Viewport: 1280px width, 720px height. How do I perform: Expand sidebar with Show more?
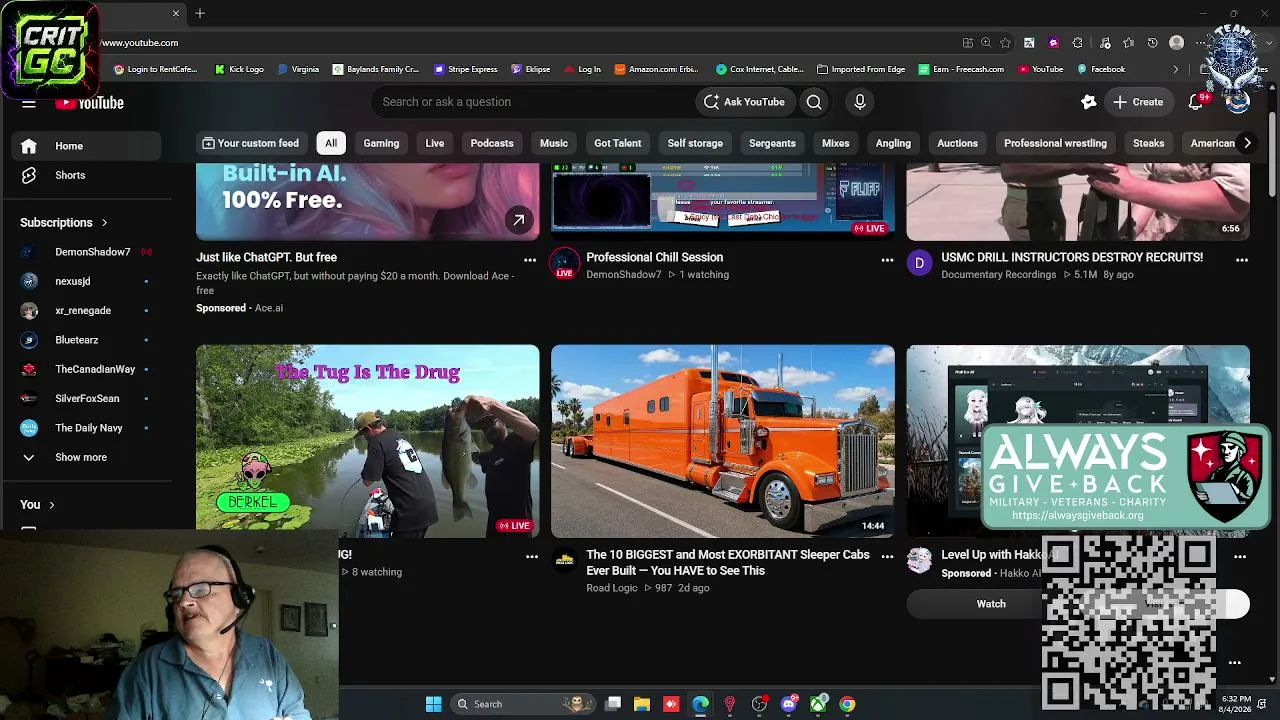[86, 457]
